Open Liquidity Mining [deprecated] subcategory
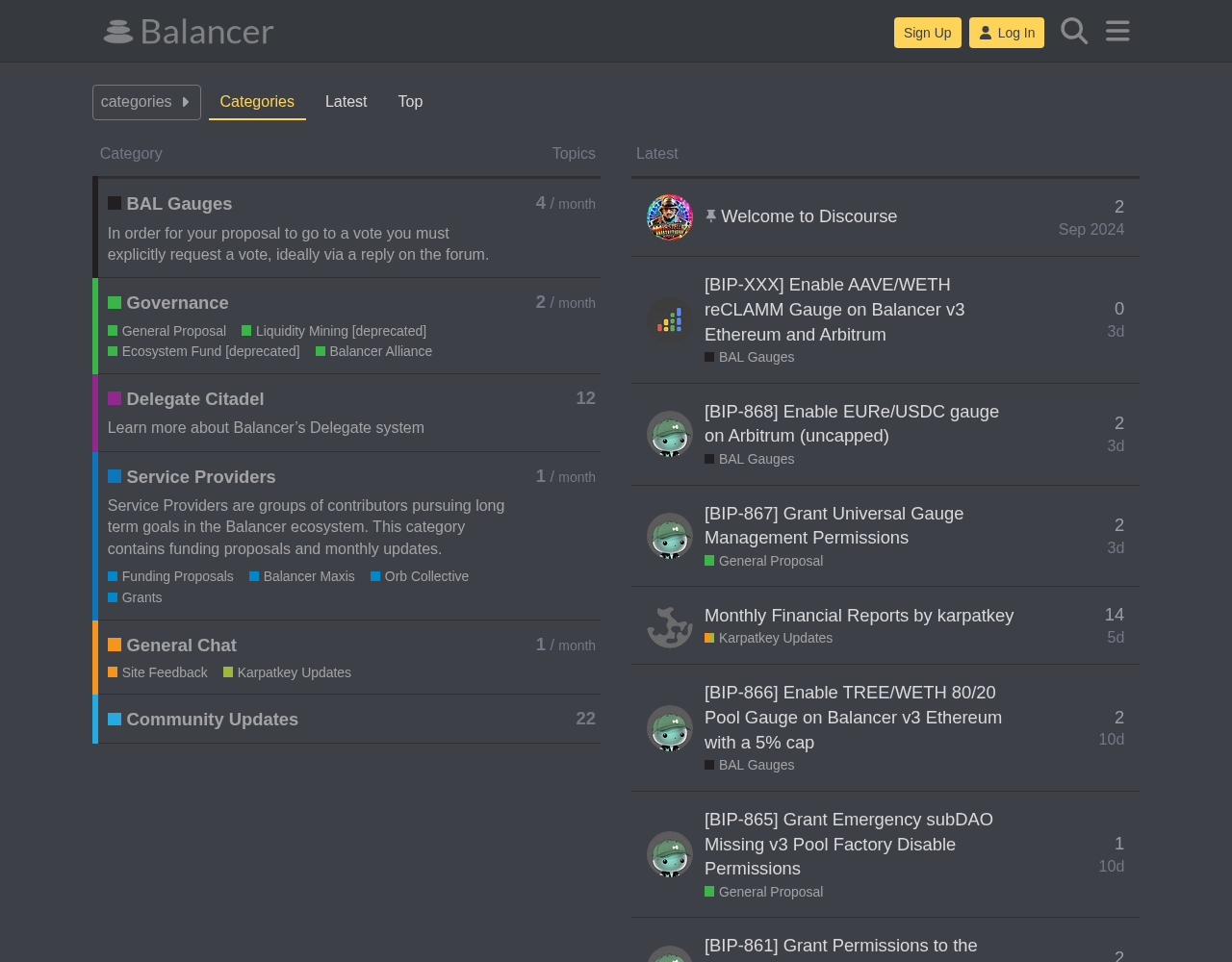Screen dimensions: 1232x962 pyautogui.click(x=334, y=331)
